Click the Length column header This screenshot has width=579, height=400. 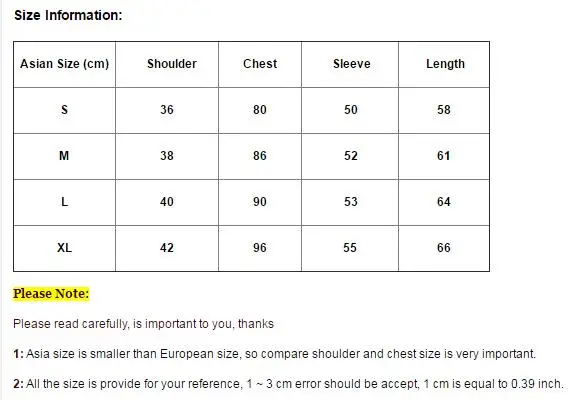click(445, 64)
